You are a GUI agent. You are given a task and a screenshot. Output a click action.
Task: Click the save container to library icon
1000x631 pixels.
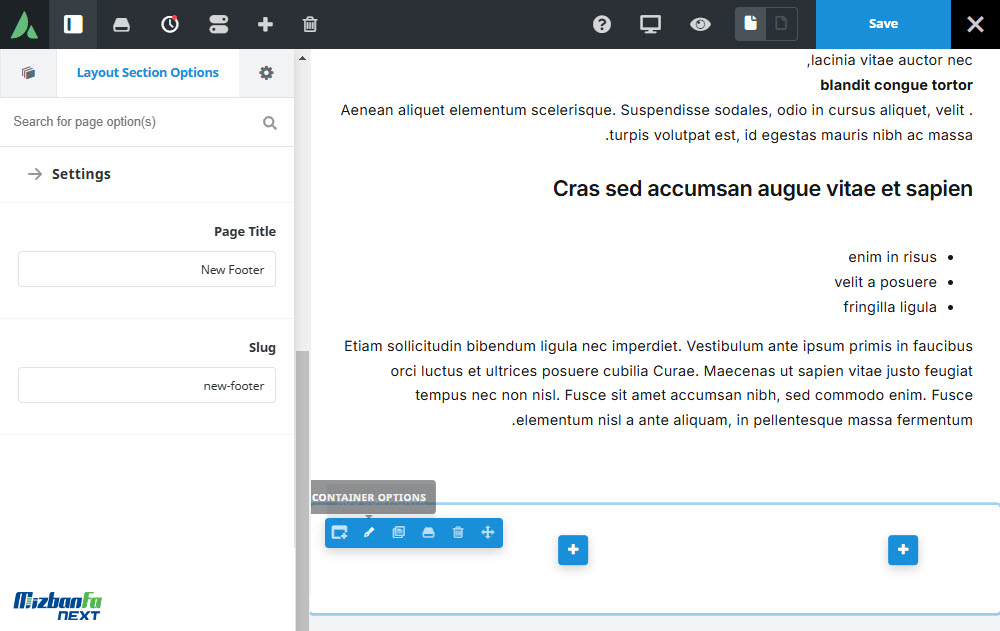pyautogui.click(x=429, y=532)
